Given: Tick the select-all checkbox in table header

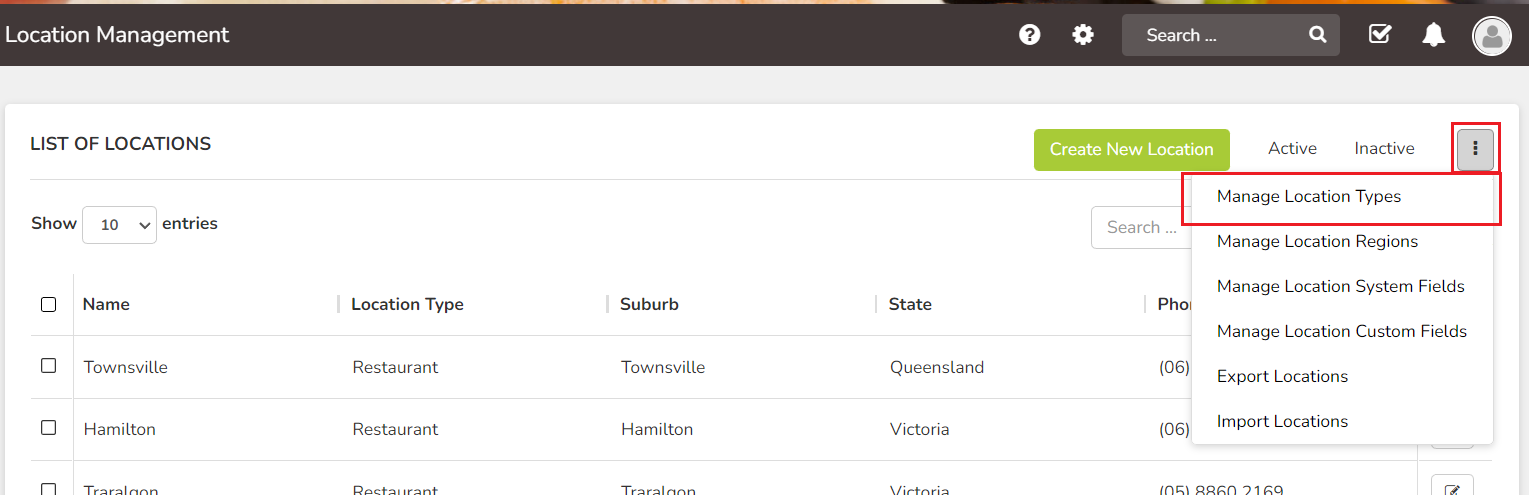Looking at the screenshot, I should [48, 304].
